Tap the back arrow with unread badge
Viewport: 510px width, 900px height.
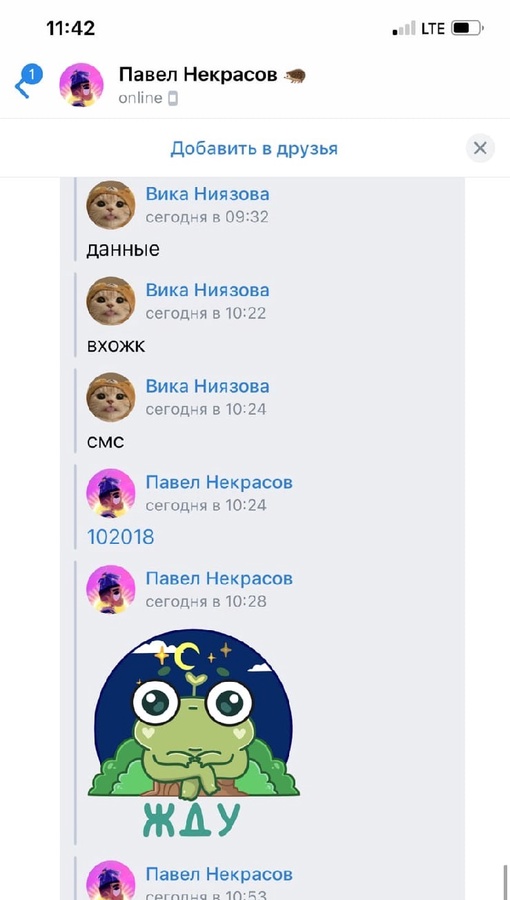(x=28, y=82)
